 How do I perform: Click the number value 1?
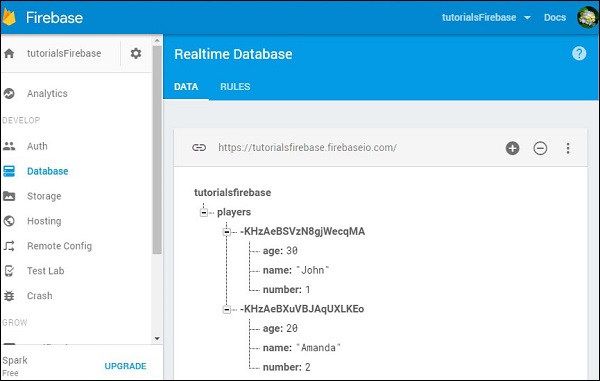(308, 290)
